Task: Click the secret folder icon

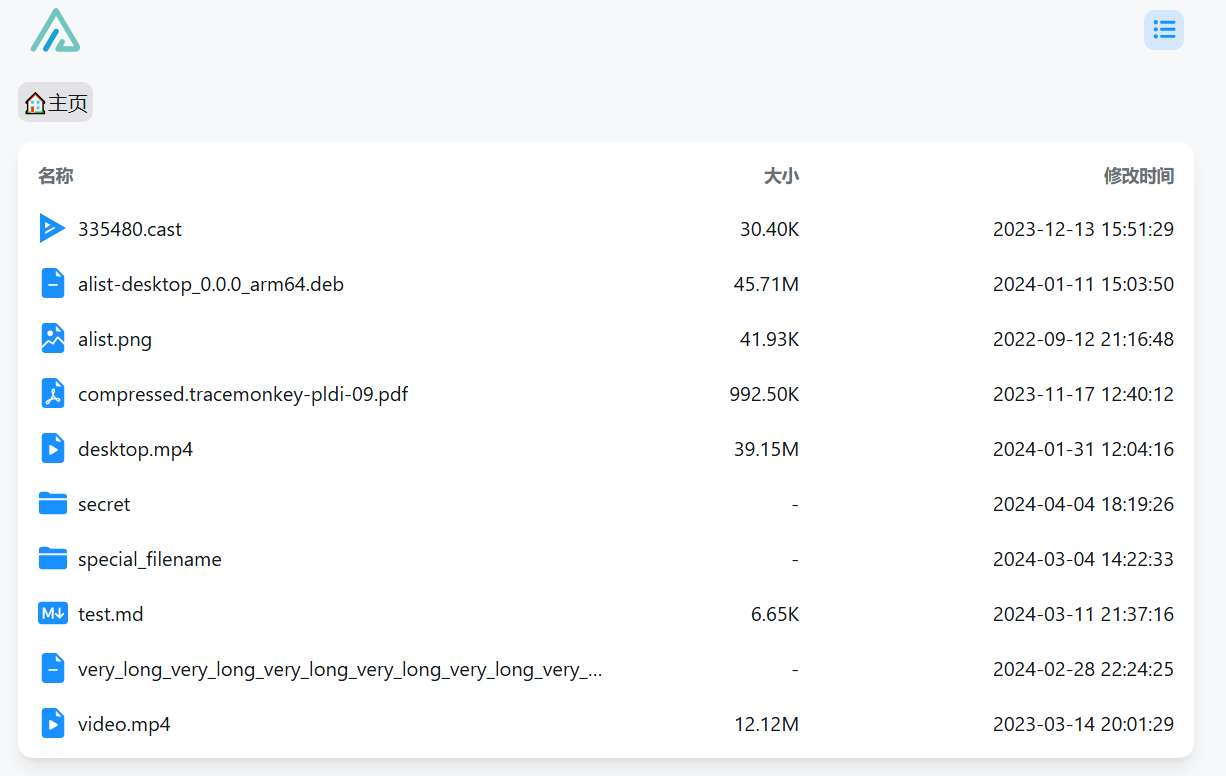Action: coord(52,504)
